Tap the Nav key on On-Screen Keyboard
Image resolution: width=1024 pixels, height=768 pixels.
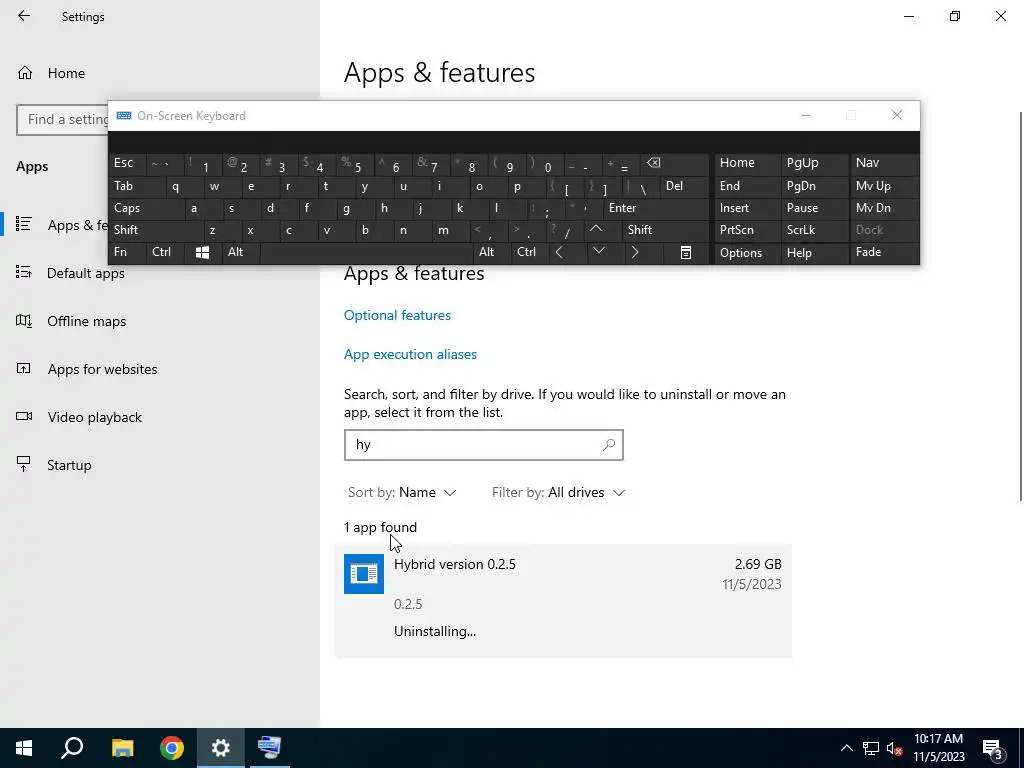point(884,163)
